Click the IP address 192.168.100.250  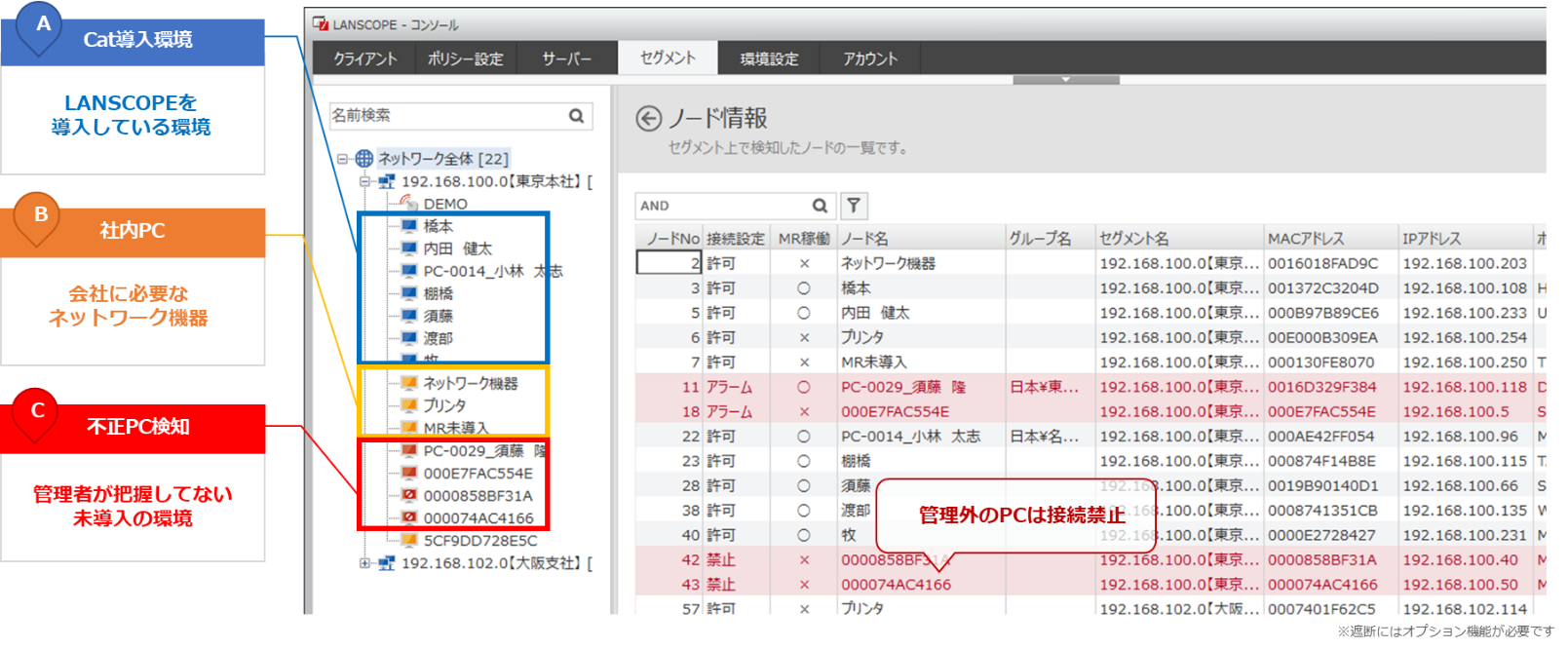point(1465,363)
